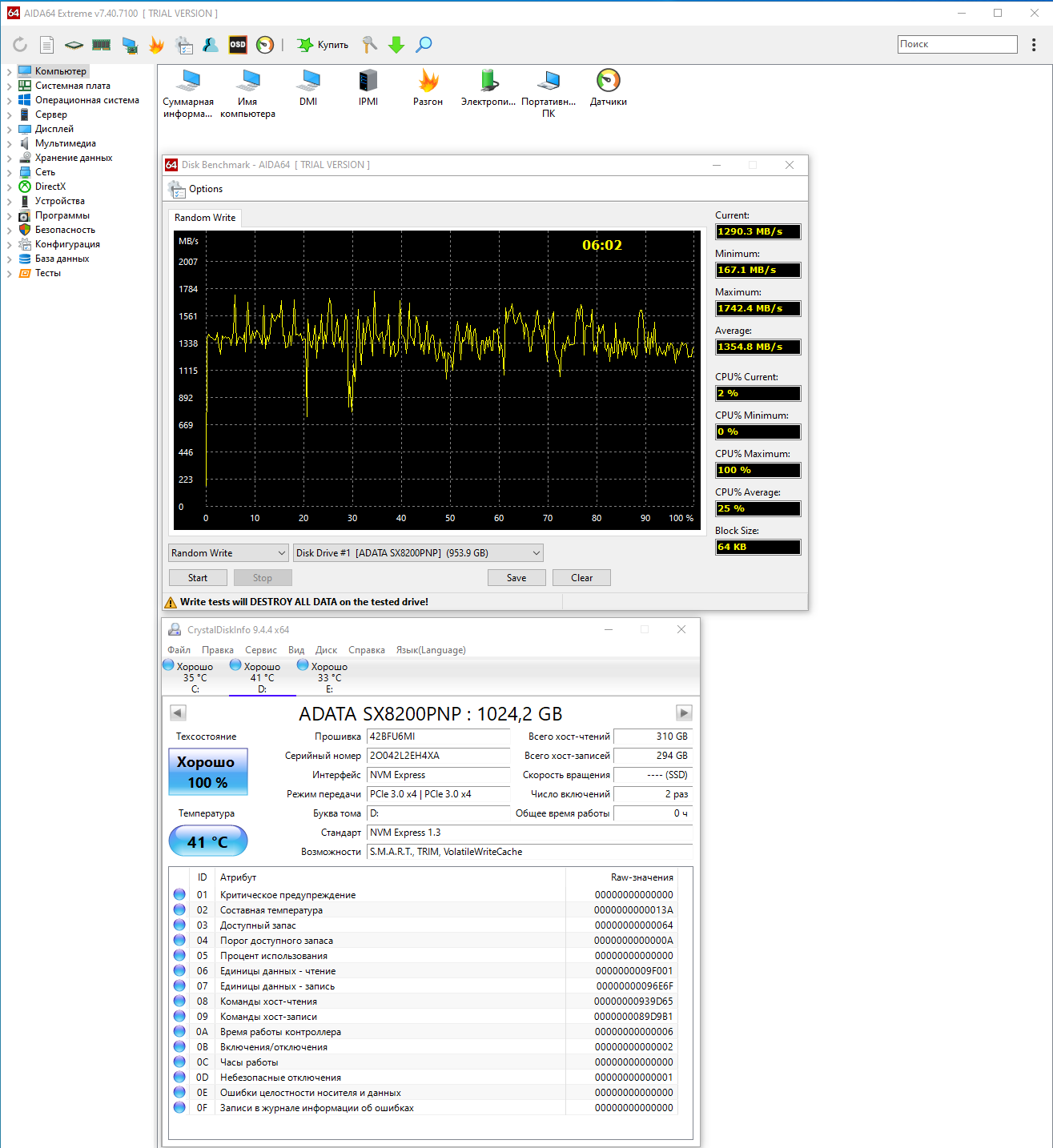Click the key and wrench toolbar icon
The width and height of the screenshot is (1053, 1148).
369,45
